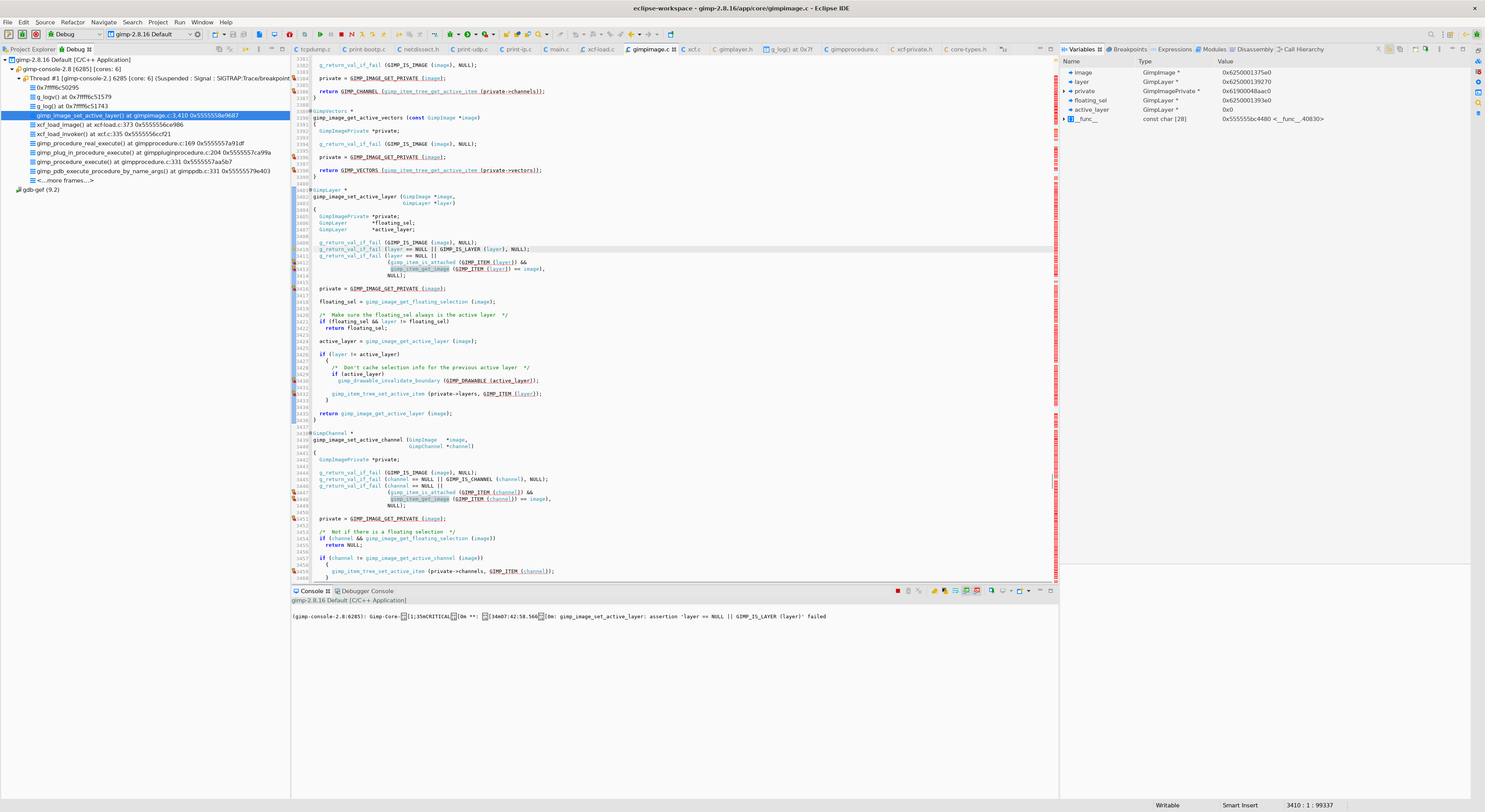Click value 0x625000139270 of layer

coord(1246,82)
